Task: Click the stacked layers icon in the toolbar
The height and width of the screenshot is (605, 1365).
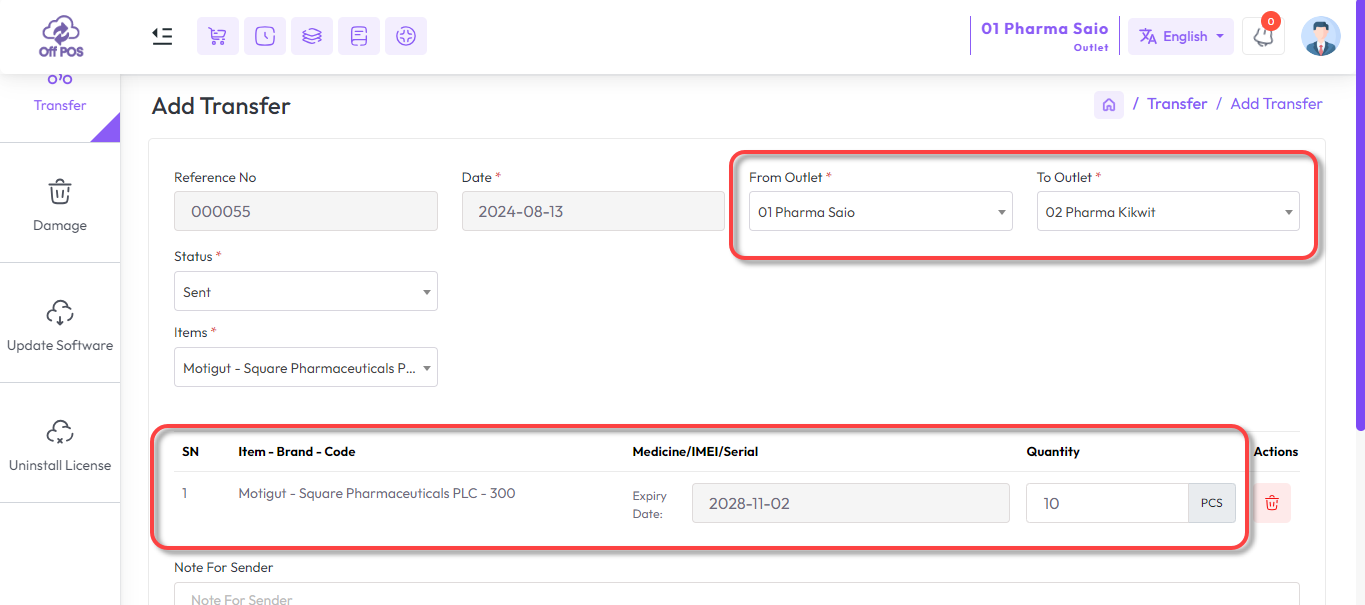Action: 311,35
